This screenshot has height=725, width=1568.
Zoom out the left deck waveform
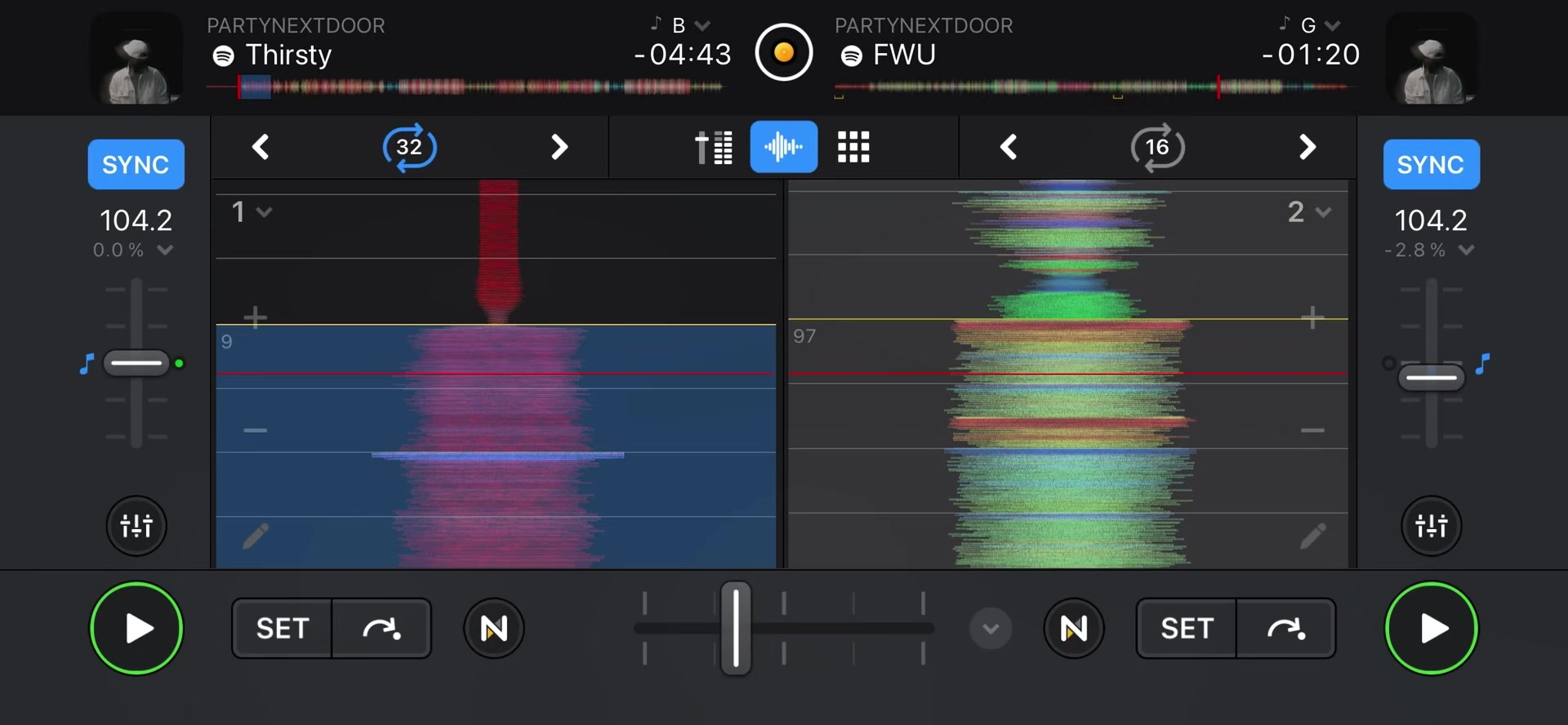(255, 430)
